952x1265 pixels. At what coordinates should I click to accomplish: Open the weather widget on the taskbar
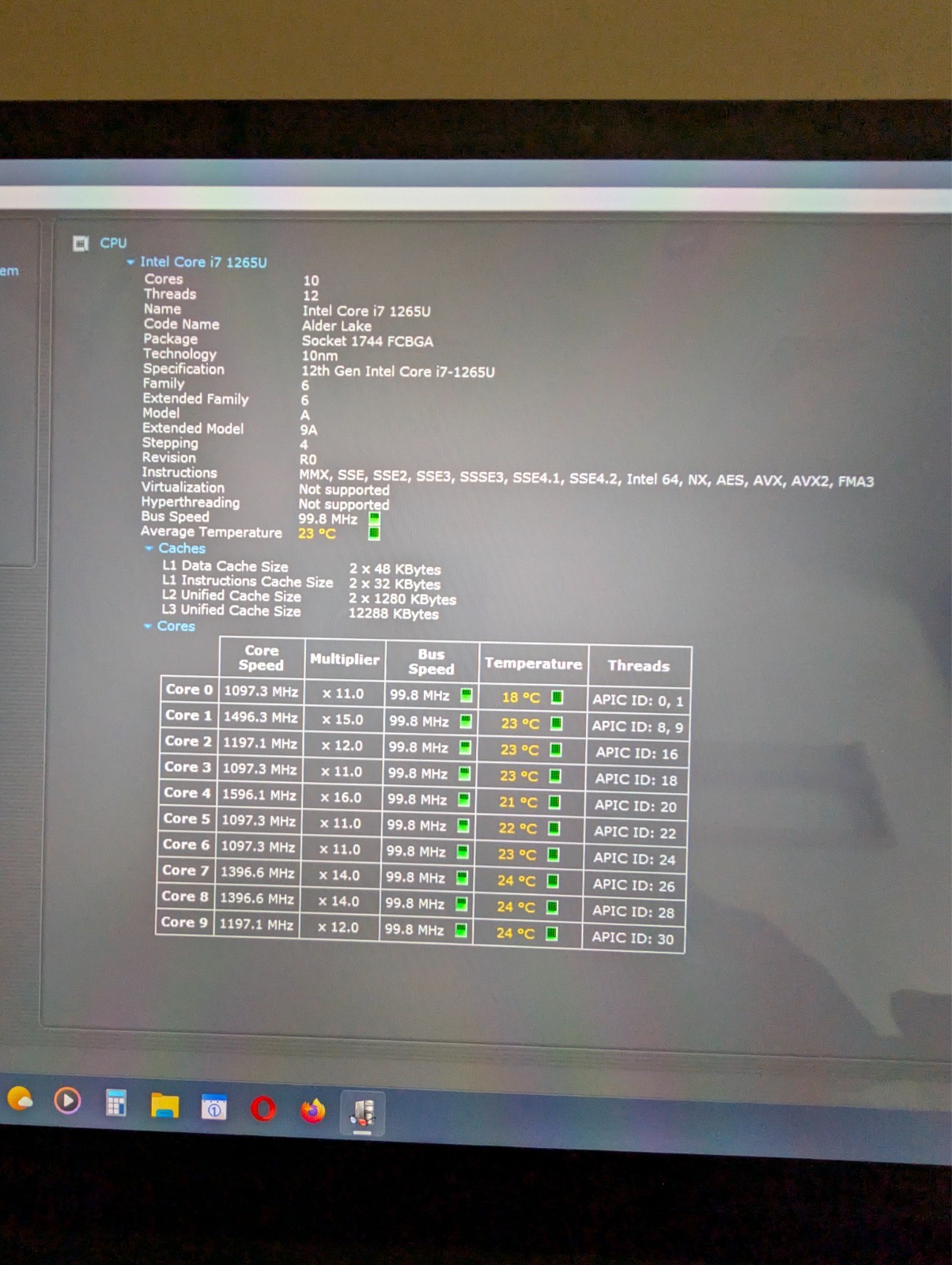[20, 1098]
